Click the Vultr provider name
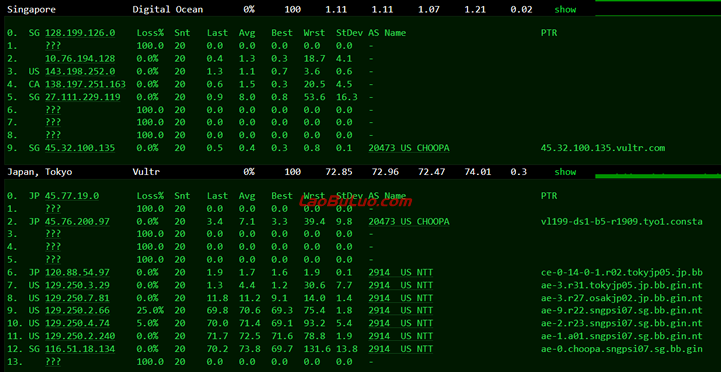The height and width of the screenshot is (372, 721). point(146,172)
